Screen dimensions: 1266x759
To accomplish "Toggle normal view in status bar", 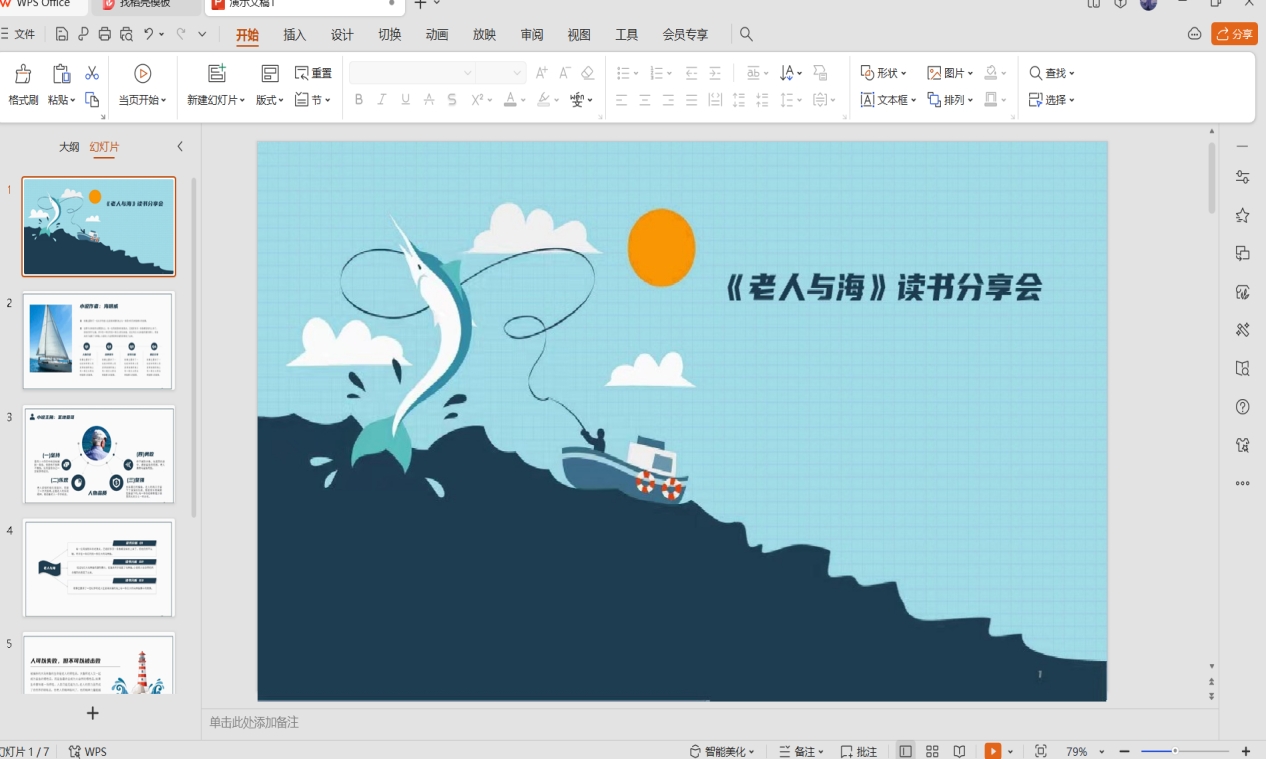I will pos(905,751).
